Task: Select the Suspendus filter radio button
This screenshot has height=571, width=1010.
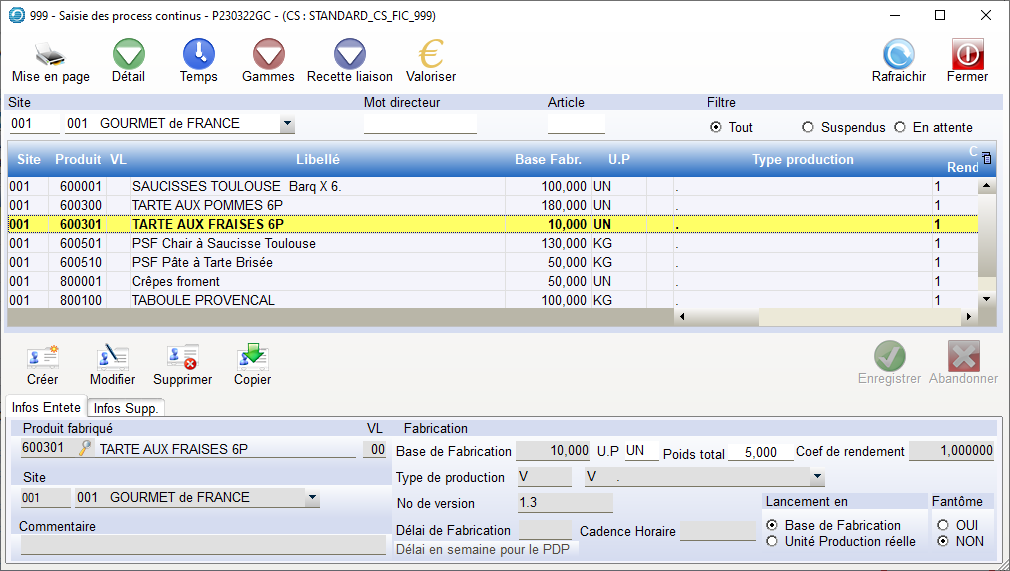Action: tap(808, 127)
